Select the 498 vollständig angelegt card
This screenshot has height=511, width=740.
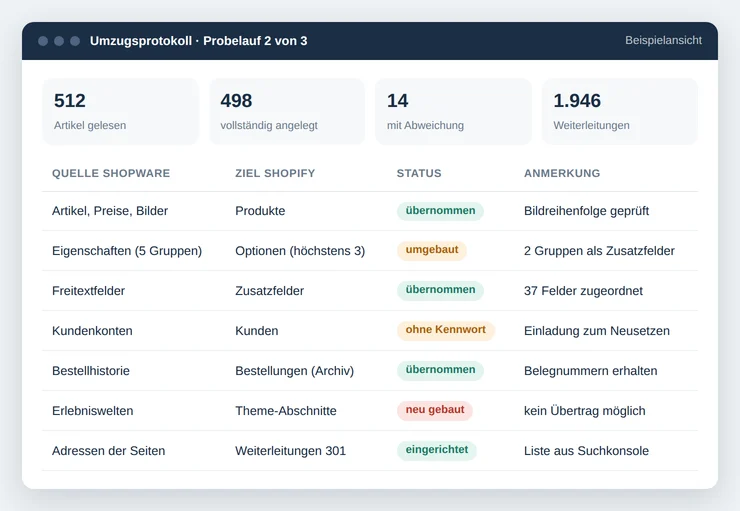tap(287, 112)
